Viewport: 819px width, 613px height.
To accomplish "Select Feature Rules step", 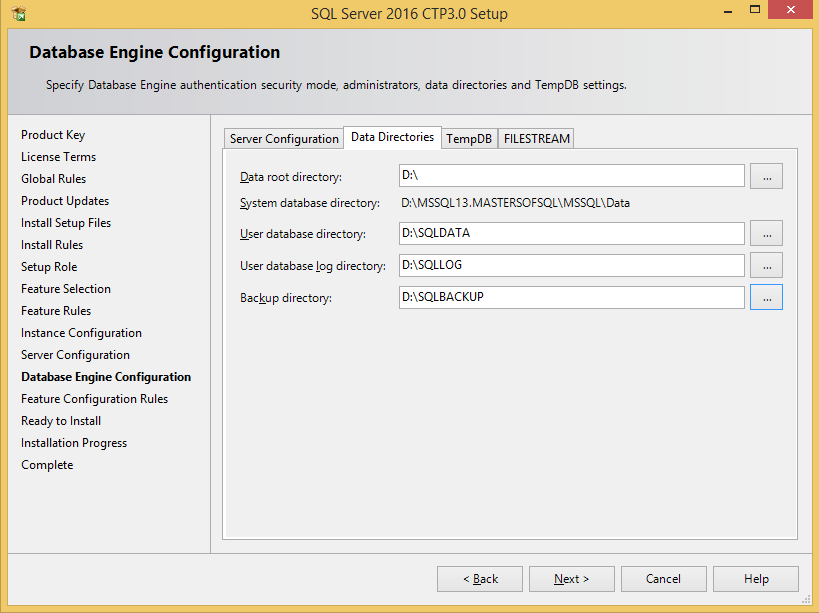I will point(56,311).
